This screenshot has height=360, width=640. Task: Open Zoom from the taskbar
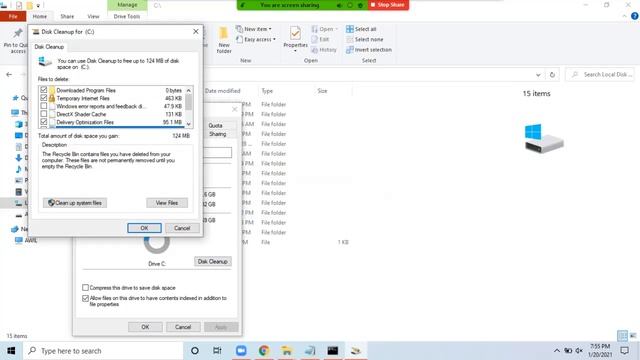[x=241, y=351]
